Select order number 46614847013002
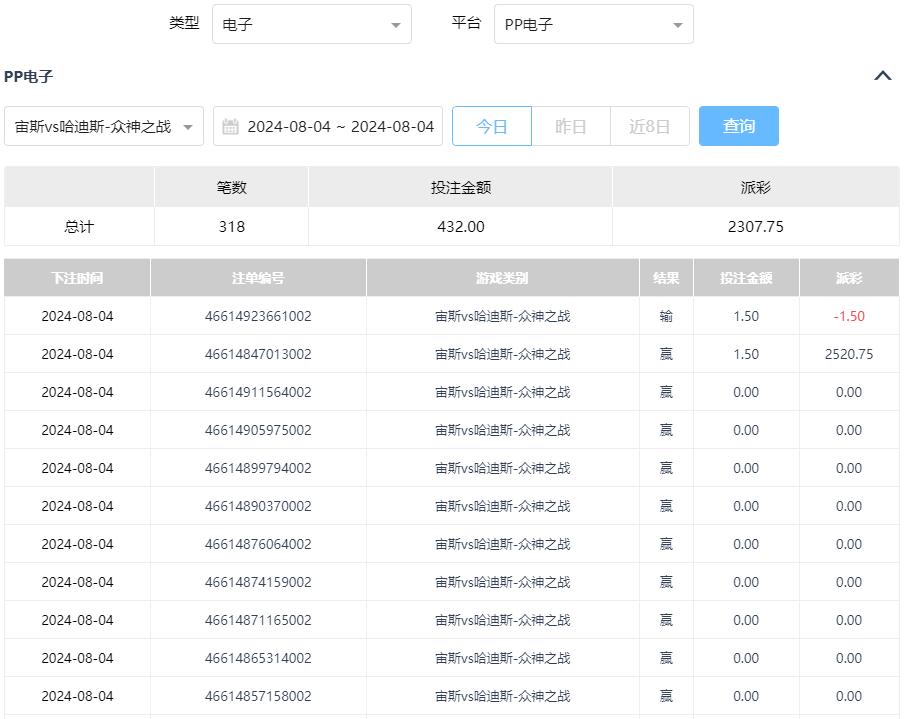This screenshot has width=904, height=719. coord(258,354)
